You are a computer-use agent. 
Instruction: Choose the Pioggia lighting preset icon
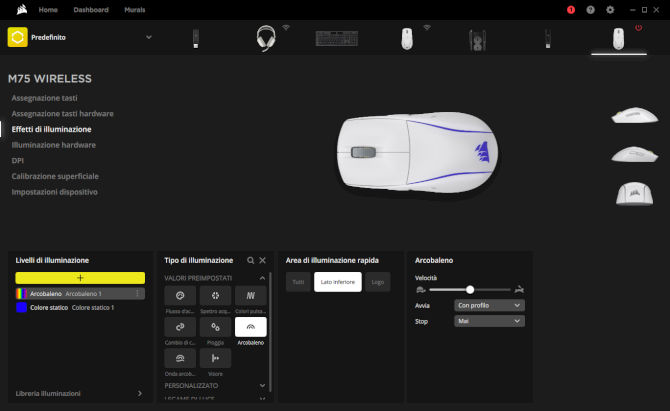215,327
